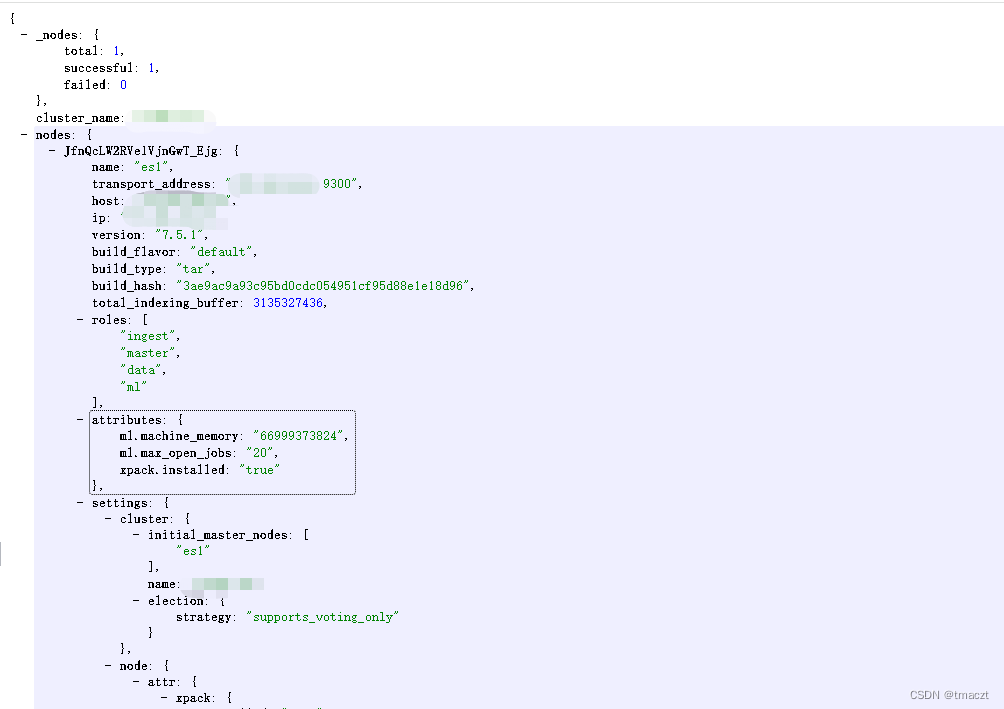Click the ip key

tap(99, 218)
